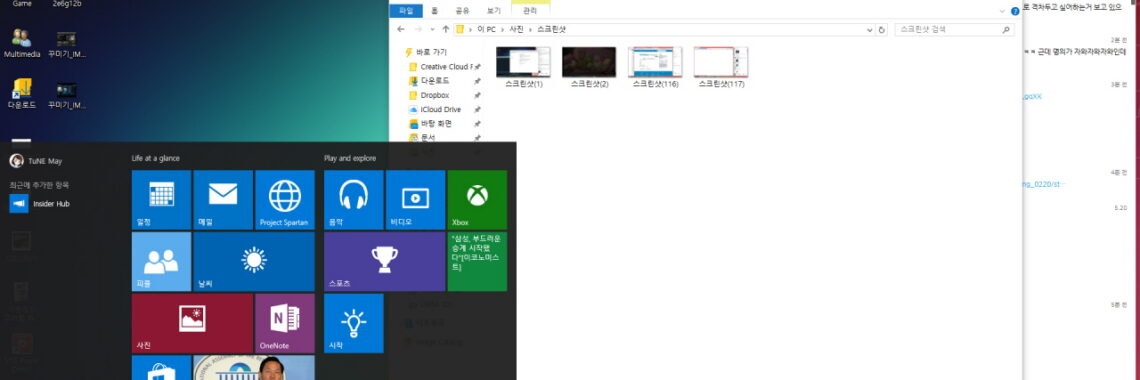The width and height of the screenshot is (1140, 380).
Task: Refresh the 스크린샷 folder view
Action: coord(882,30)
